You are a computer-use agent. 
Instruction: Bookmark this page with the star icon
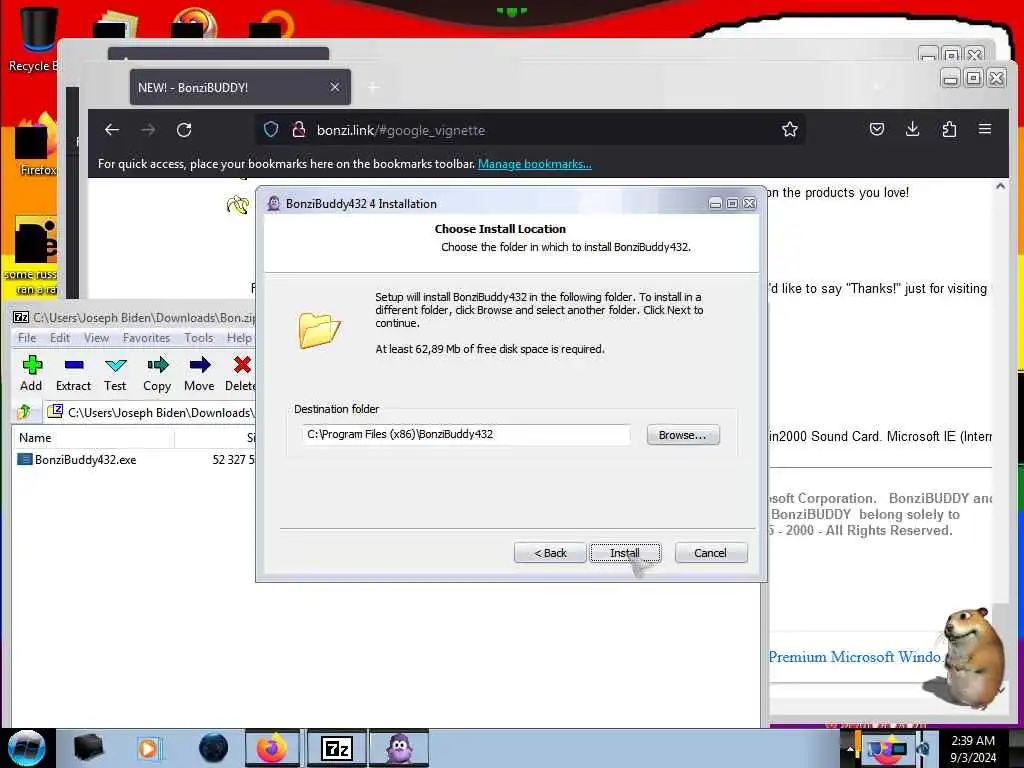point(790,129)
